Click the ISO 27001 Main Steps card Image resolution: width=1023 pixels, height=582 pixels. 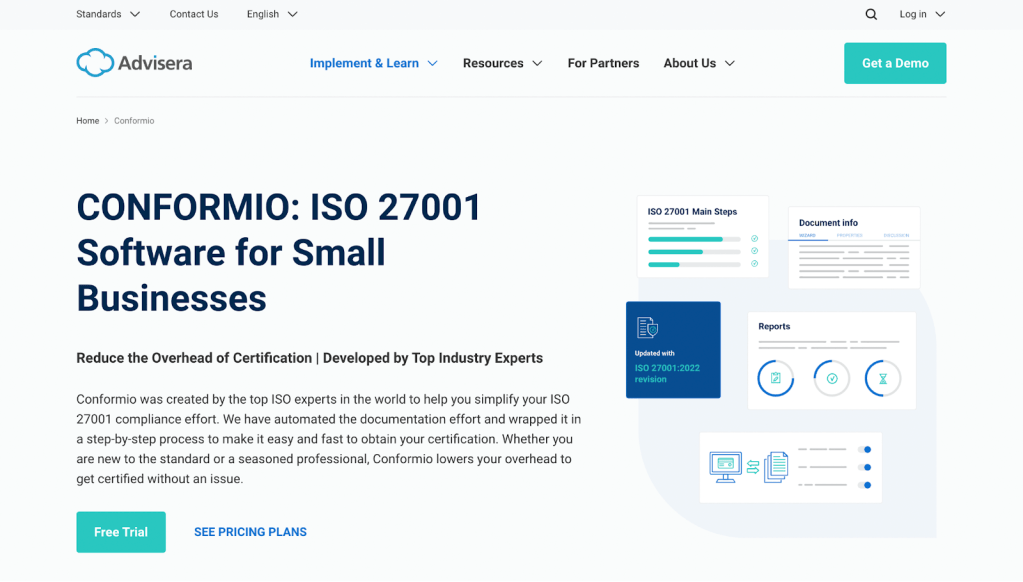coord(703,236)
